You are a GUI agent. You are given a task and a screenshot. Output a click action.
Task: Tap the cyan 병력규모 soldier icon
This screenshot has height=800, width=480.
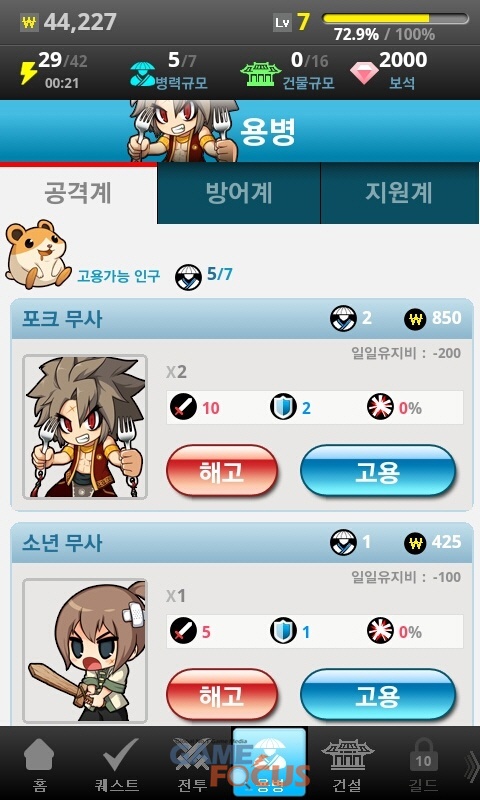click(143, 73)
